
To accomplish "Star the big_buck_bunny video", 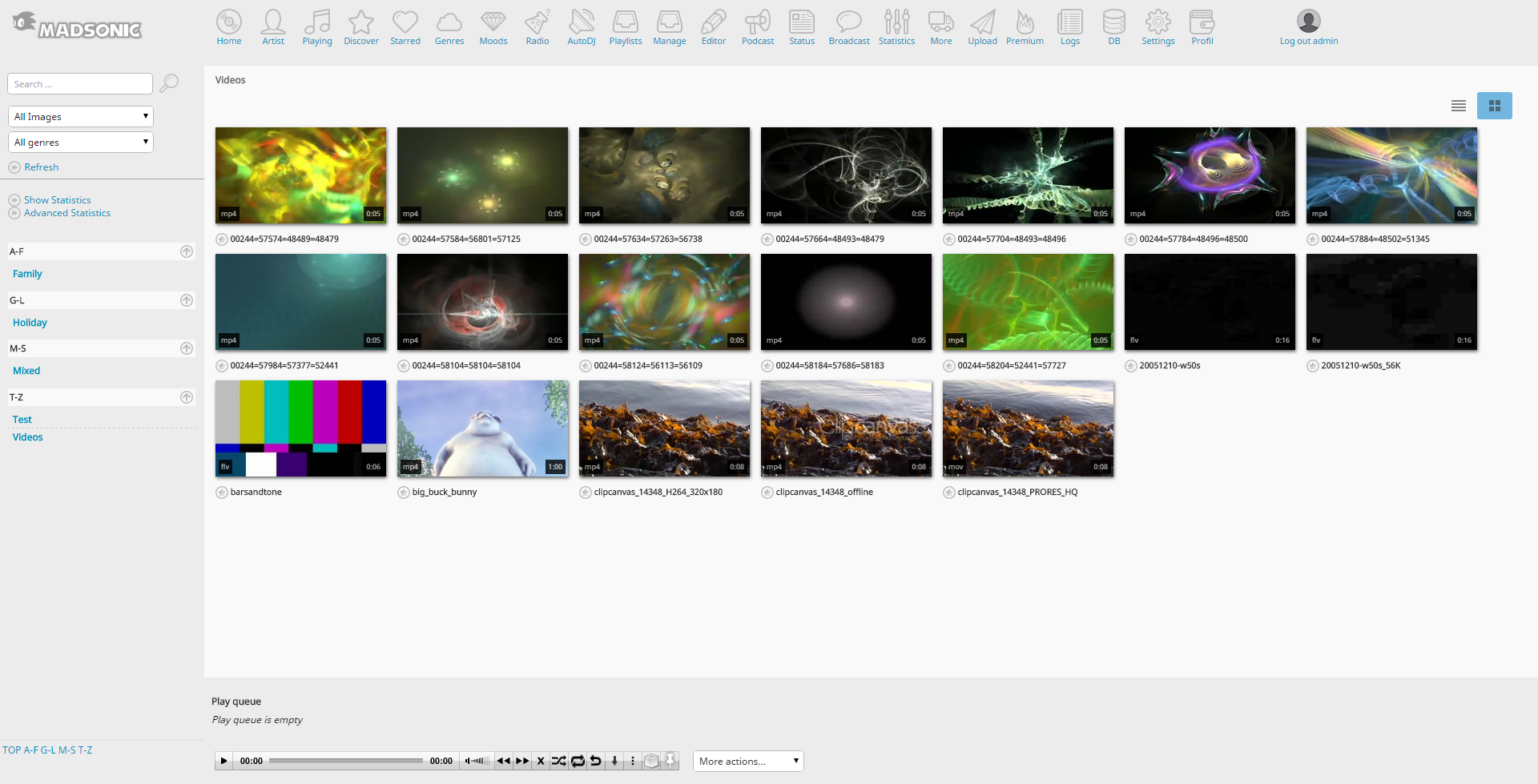I will pyautogui.click(x=404, y=493).
